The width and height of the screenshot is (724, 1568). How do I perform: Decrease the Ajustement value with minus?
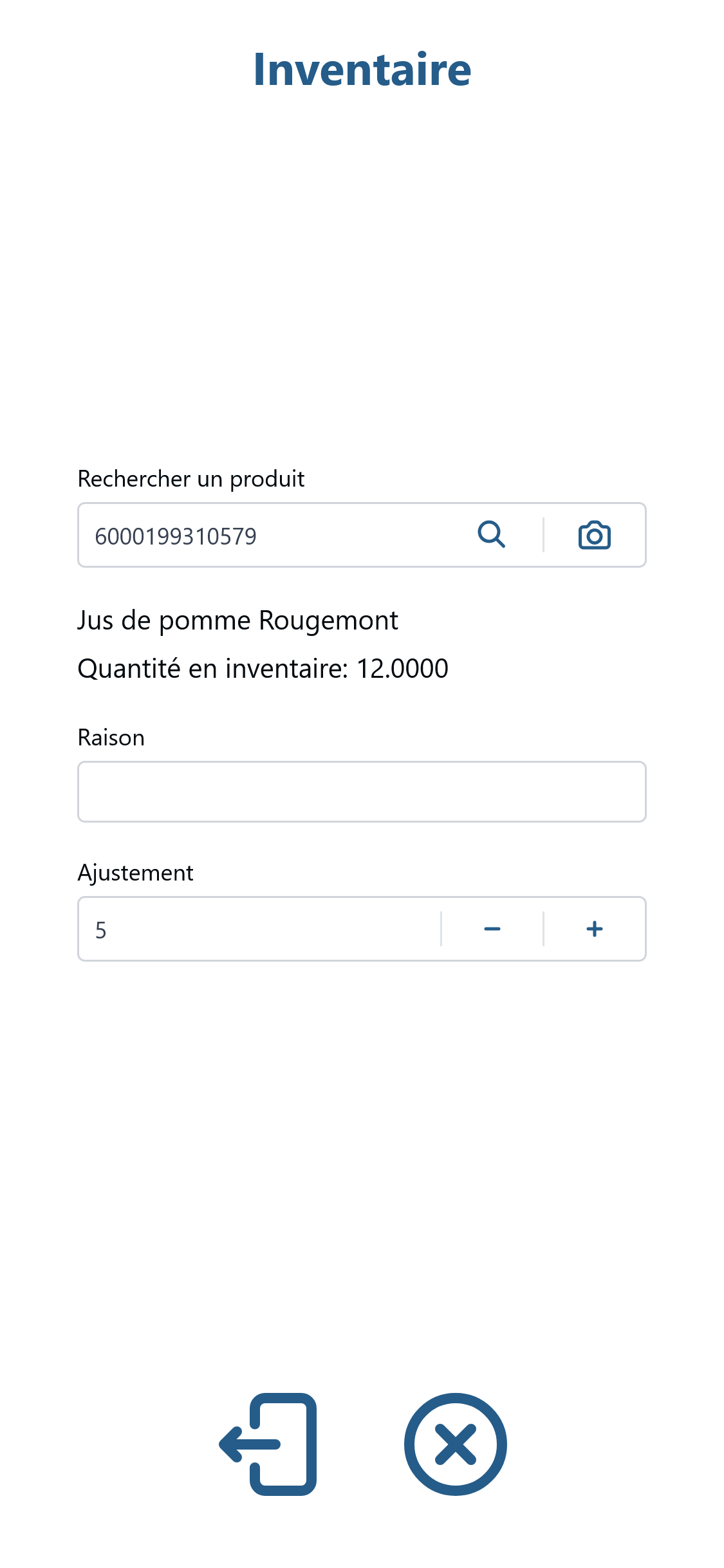pyautogui.click(x=492, y=929)
